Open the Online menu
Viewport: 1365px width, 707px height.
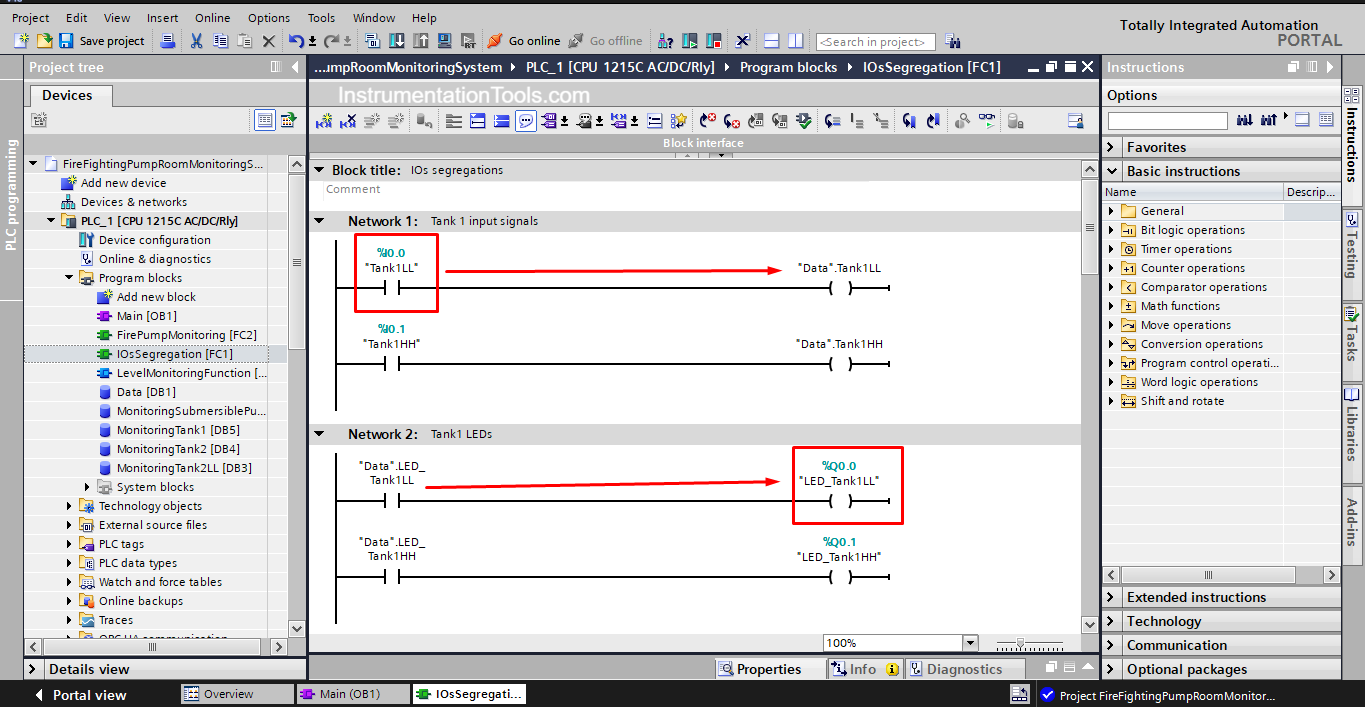pyautogui.click(x=212, y=18)
